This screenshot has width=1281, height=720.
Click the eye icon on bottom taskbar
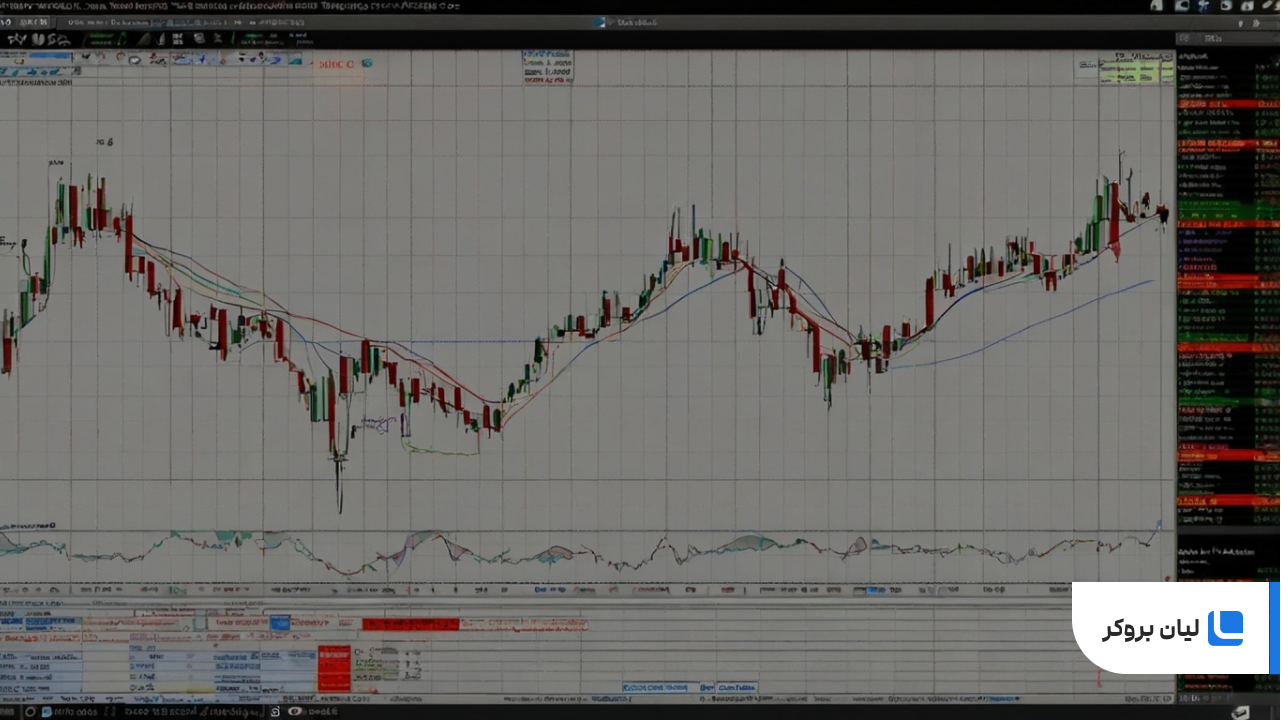point(295,712)
